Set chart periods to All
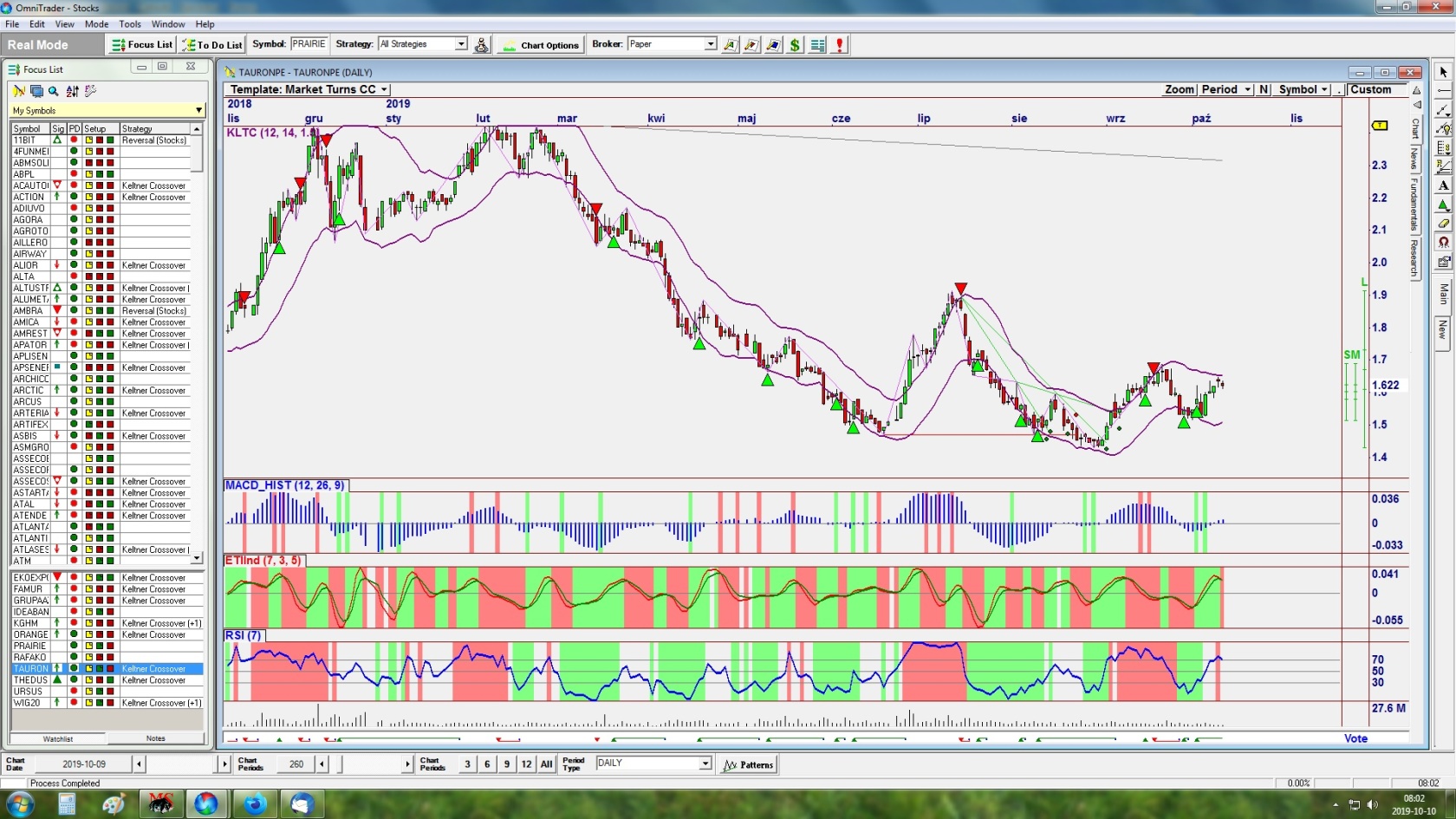 pyautogui.click(x=546, y=764)
